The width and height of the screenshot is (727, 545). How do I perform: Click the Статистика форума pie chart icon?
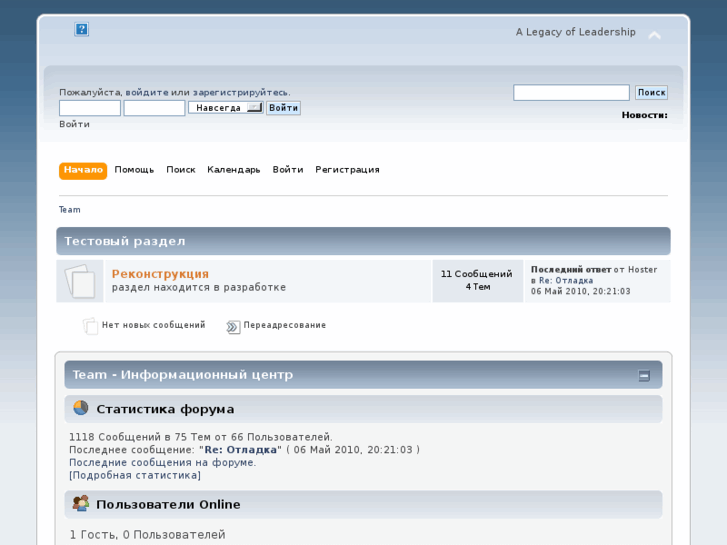point(81,408)
